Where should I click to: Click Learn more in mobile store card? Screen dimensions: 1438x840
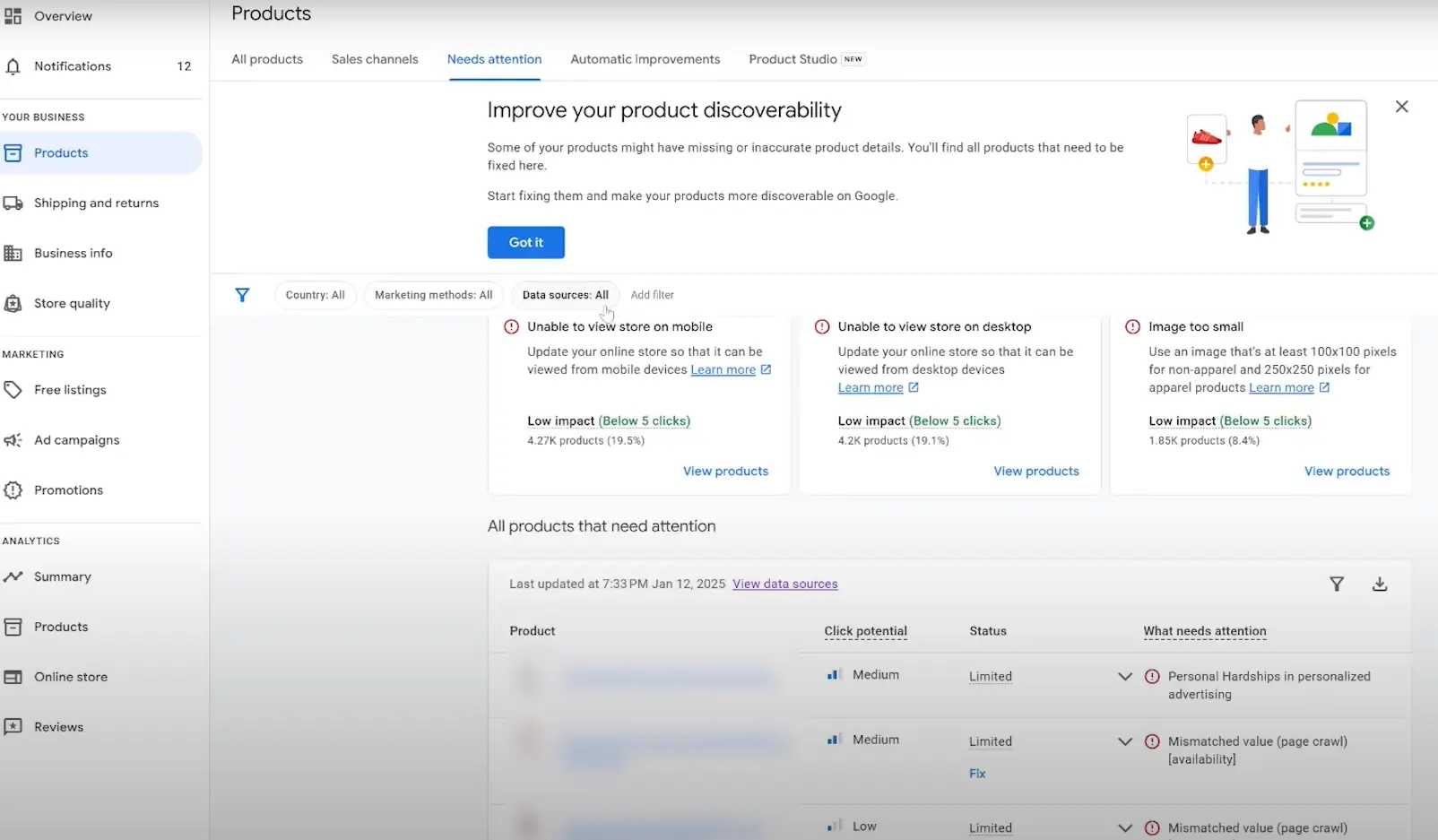pos(723,369)
